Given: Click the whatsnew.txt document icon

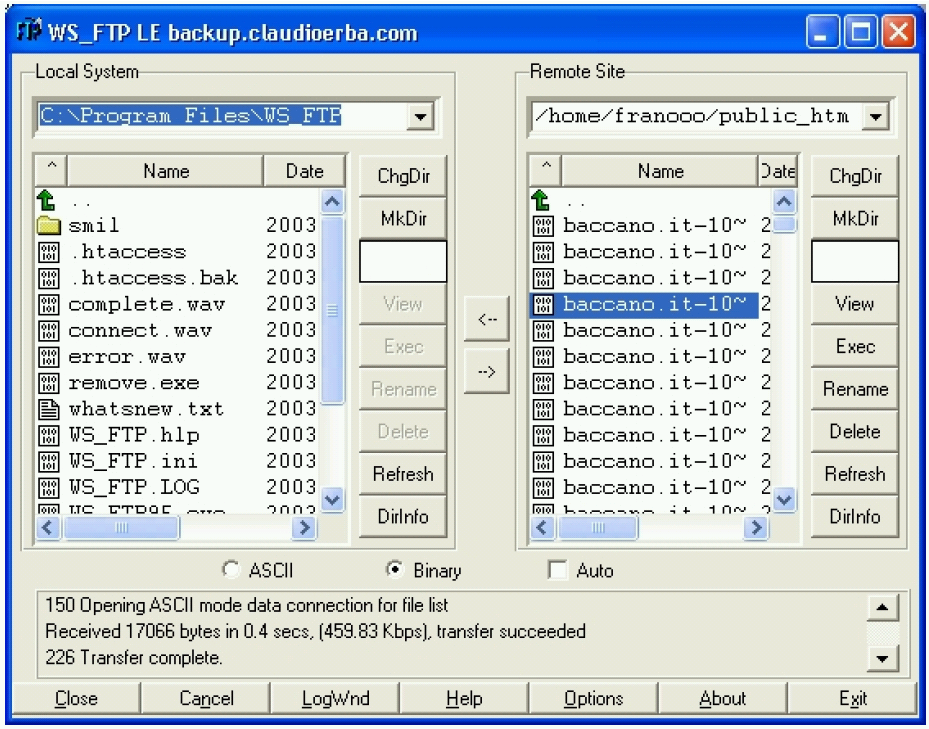Looking at the screenshot, I should (49, 409).
